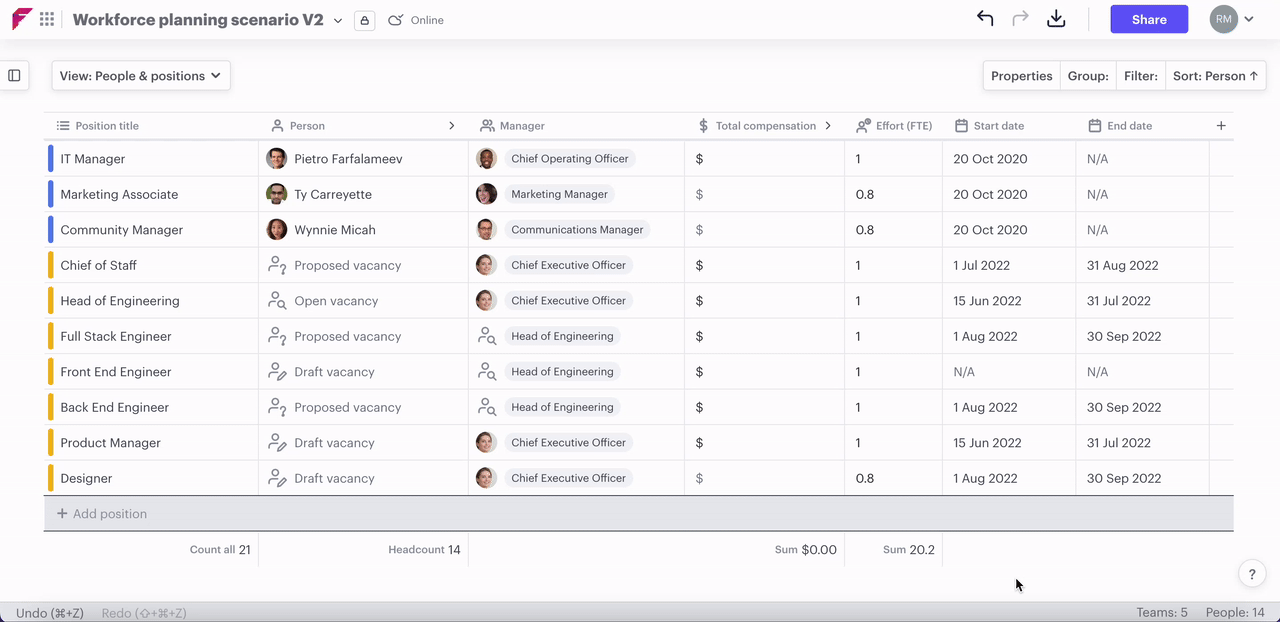Expand the Person column chevron

click(x=452, y=126)
